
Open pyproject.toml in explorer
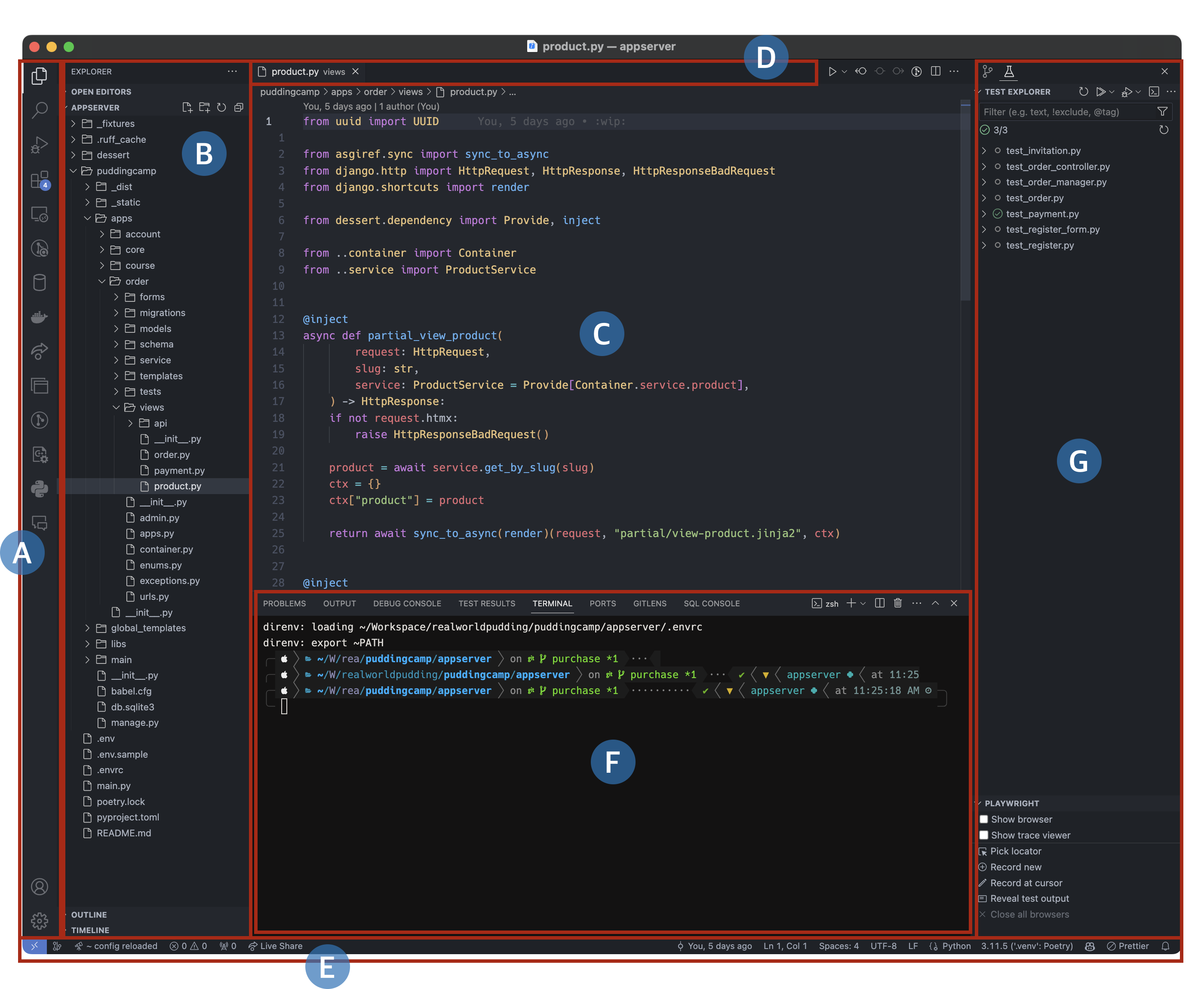[x=128, y=817]
